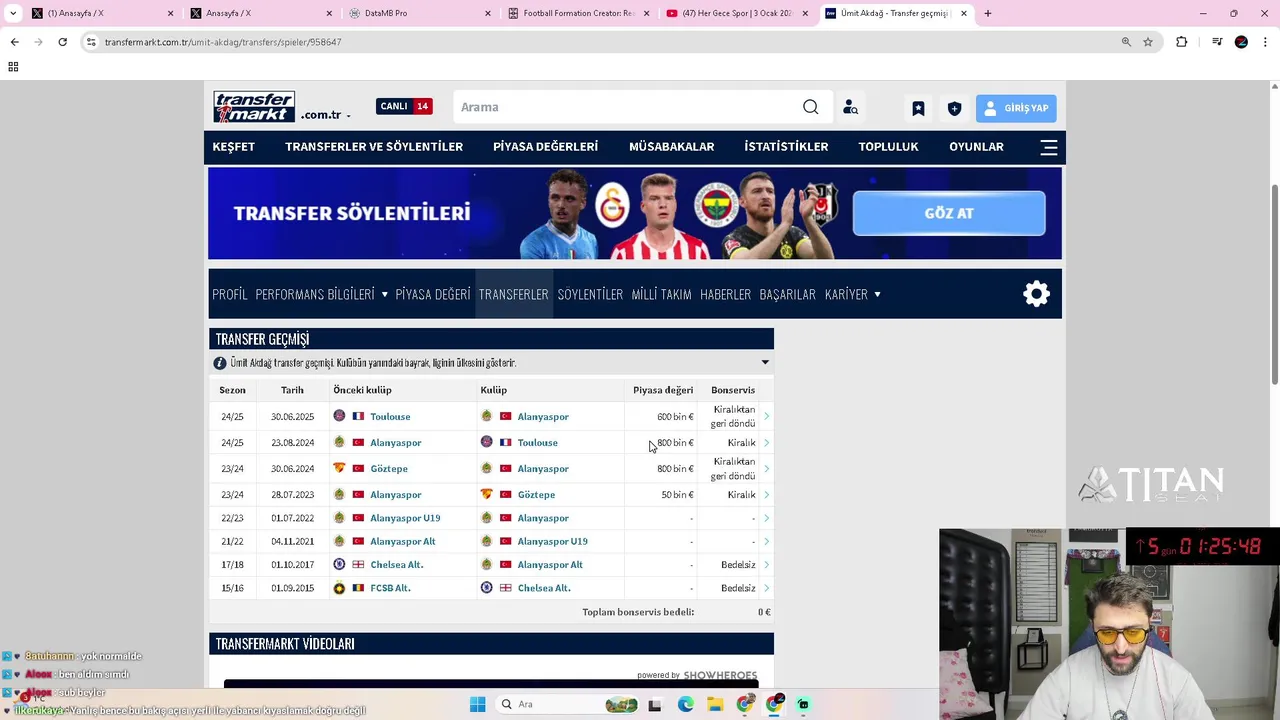1280x720 pixels.
Task: Open transfer details arrow for 01.09.2015 row
Action: click(x=767, y=588)
